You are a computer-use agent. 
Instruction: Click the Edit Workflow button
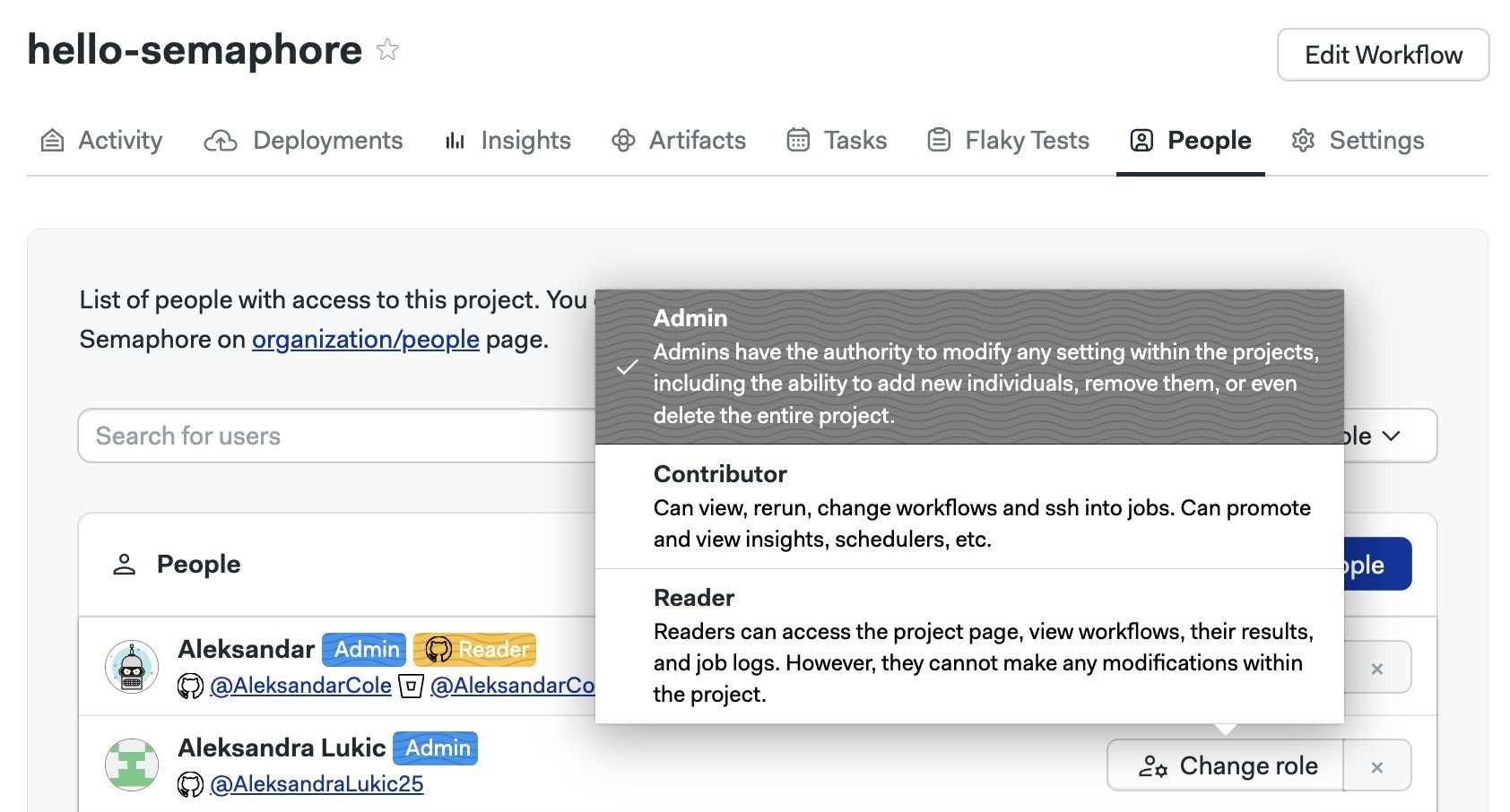coord(1383,55)
